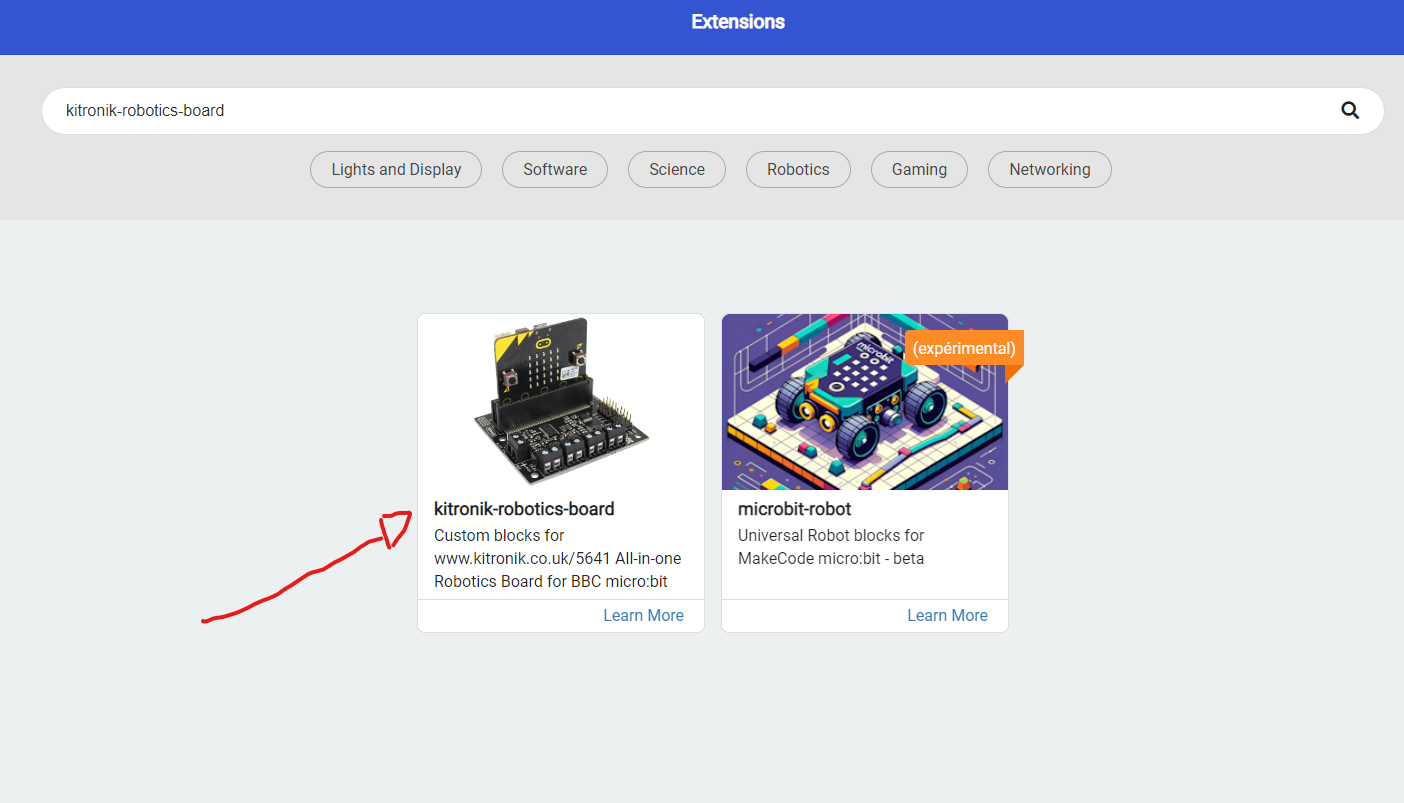Click the orange (expérimental) badge
The height and width of the screenshot is (803, 1404).
pyautogui.click(x=963, y=349)
